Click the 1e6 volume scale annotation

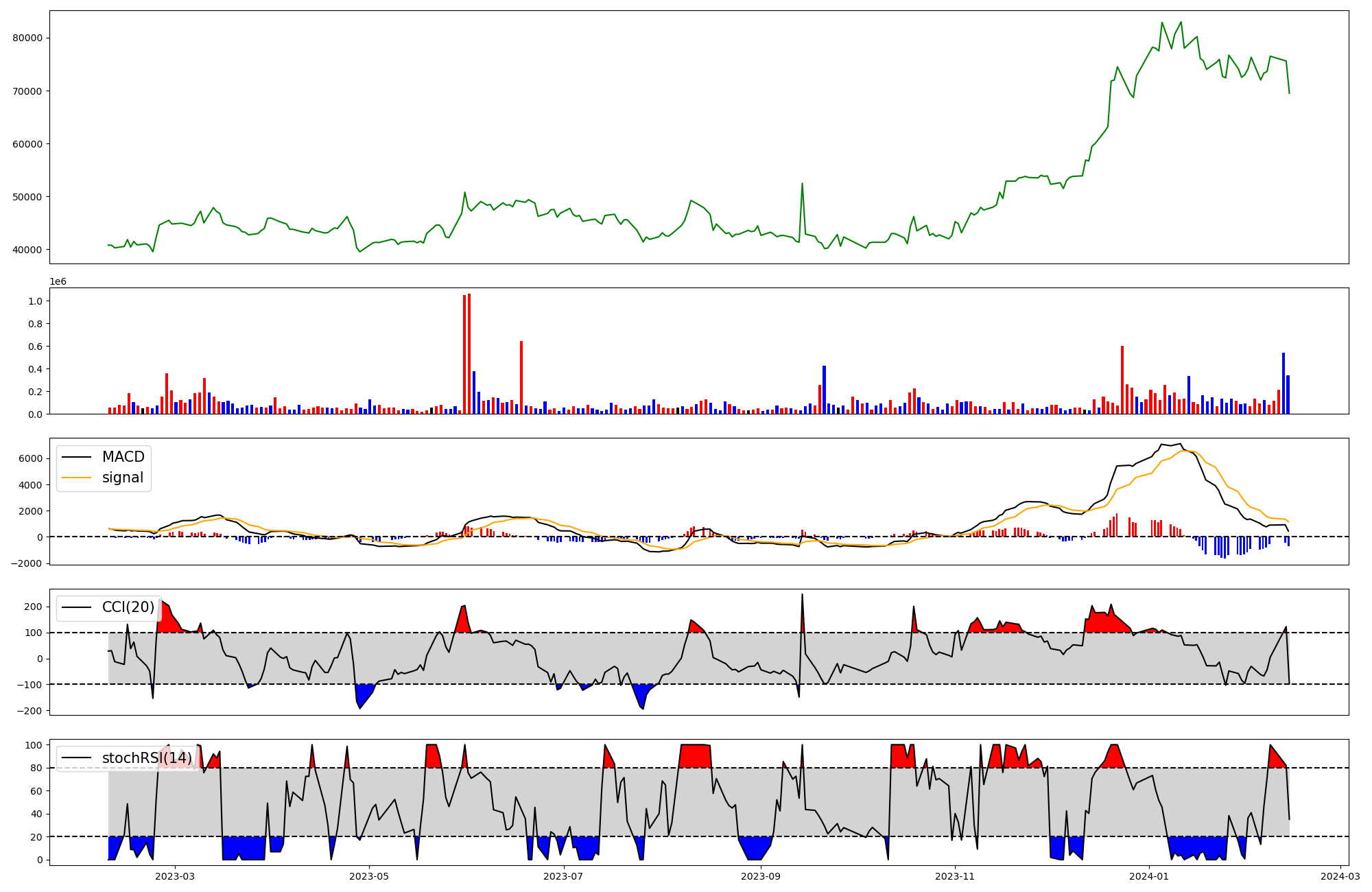coord(58,282)
